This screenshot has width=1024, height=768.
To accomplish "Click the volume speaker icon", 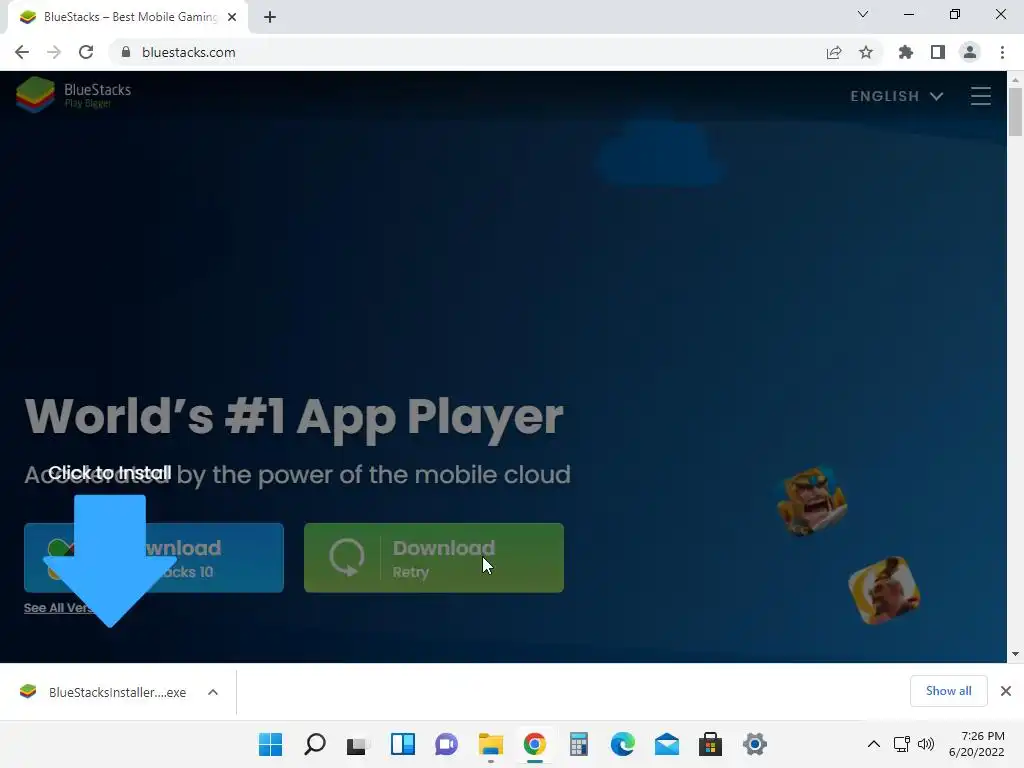I will pyautogui.click(x=926, y=744).
